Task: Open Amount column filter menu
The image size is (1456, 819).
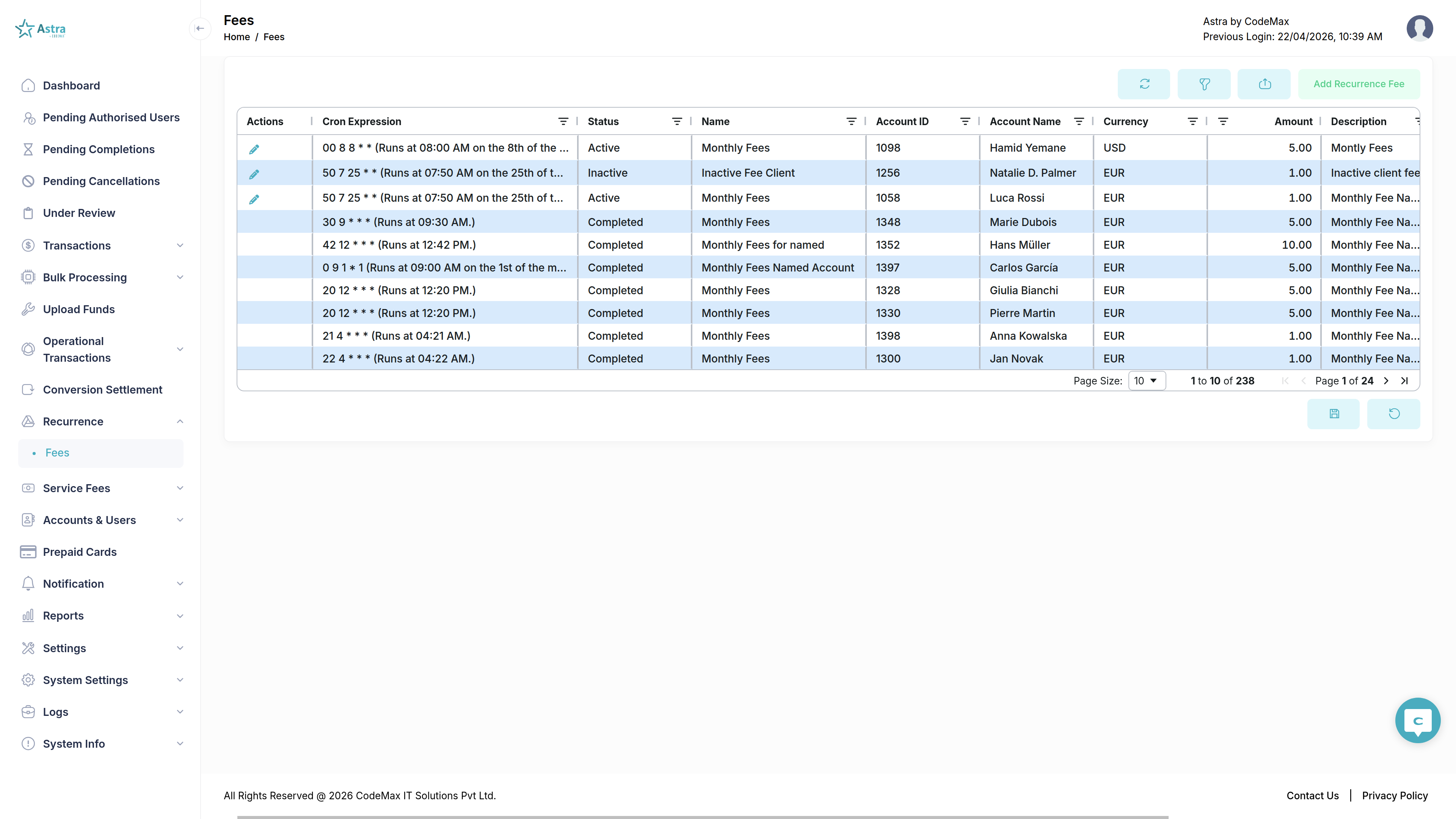Action: coord(1223,121)
